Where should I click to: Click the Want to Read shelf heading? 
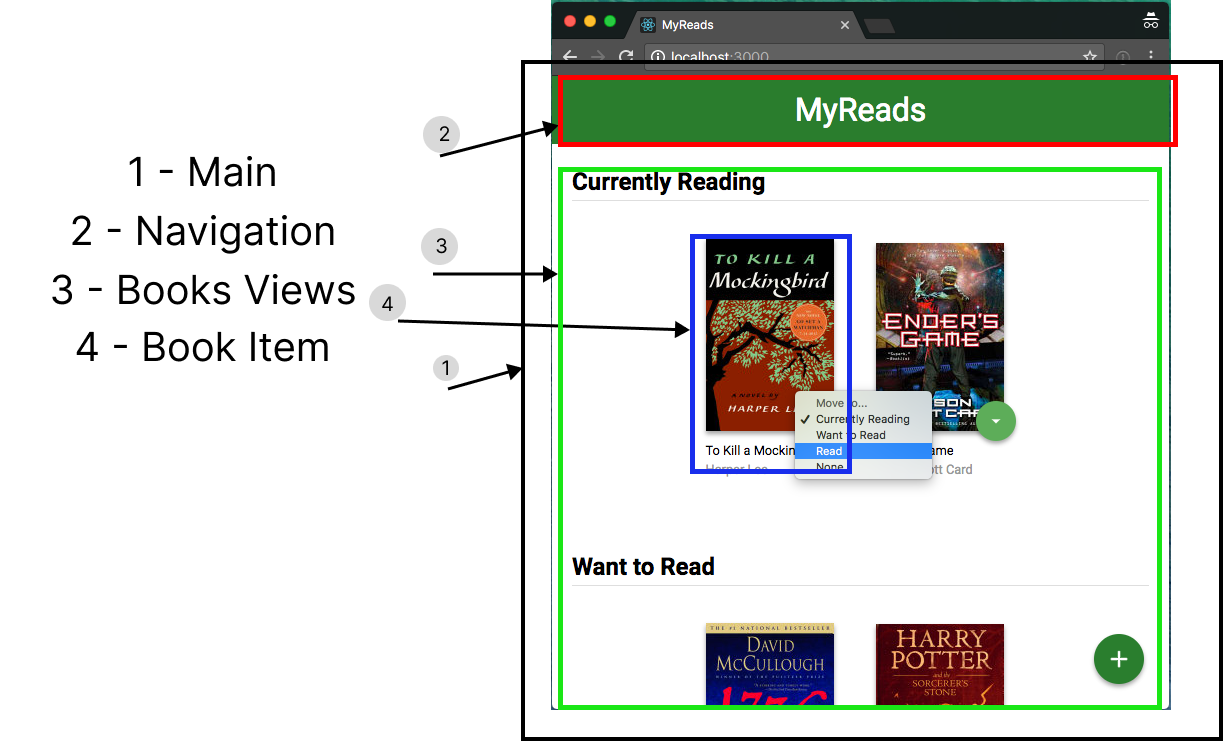tap(643, 567)
